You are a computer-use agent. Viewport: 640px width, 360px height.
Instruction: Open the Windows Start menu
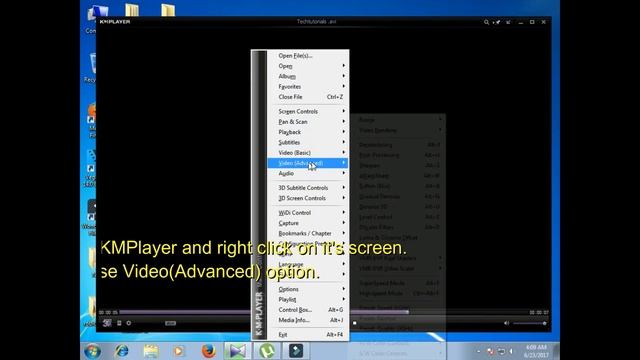(x=93, y=351)
